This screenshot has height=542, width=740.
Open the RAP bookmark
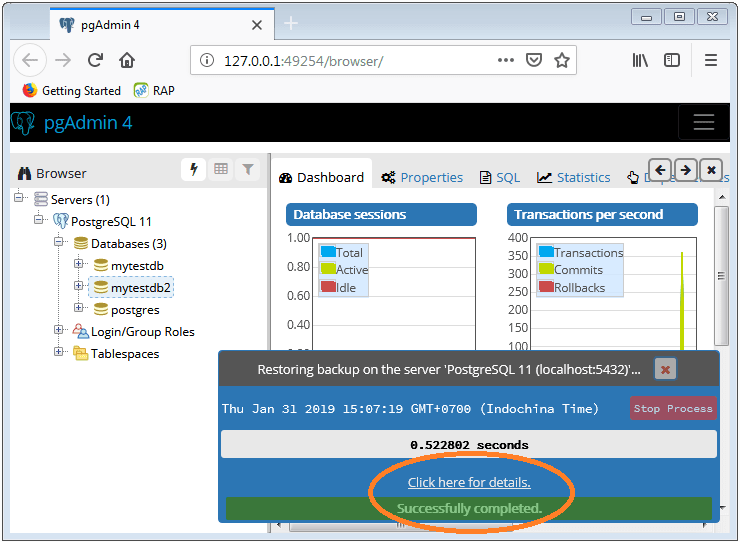click(154, 90)
